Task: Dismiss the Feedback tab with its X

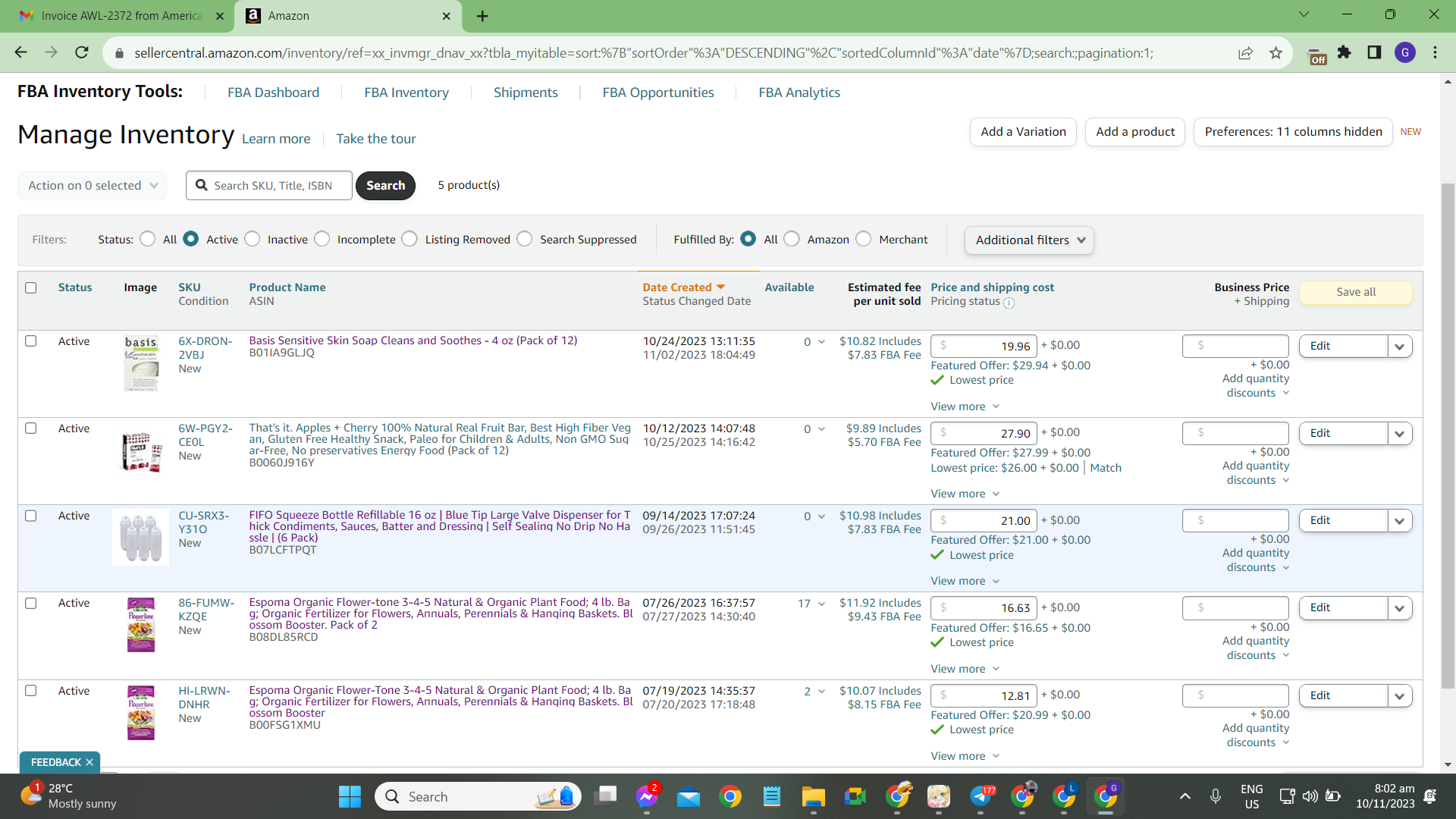Action: (x=89, y=762)
